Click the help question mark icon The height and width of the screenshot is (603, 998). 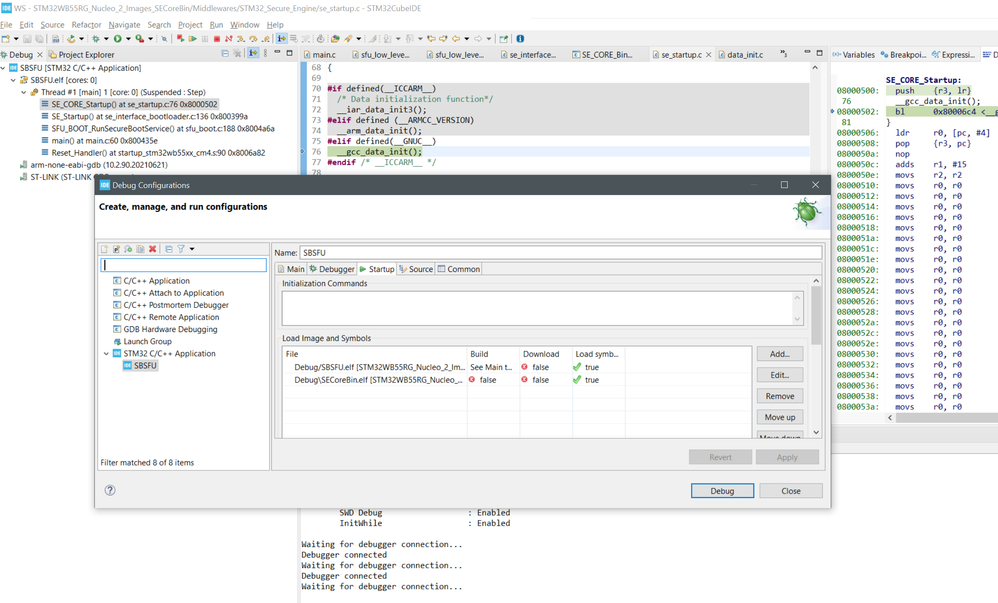tap(110, 490)
